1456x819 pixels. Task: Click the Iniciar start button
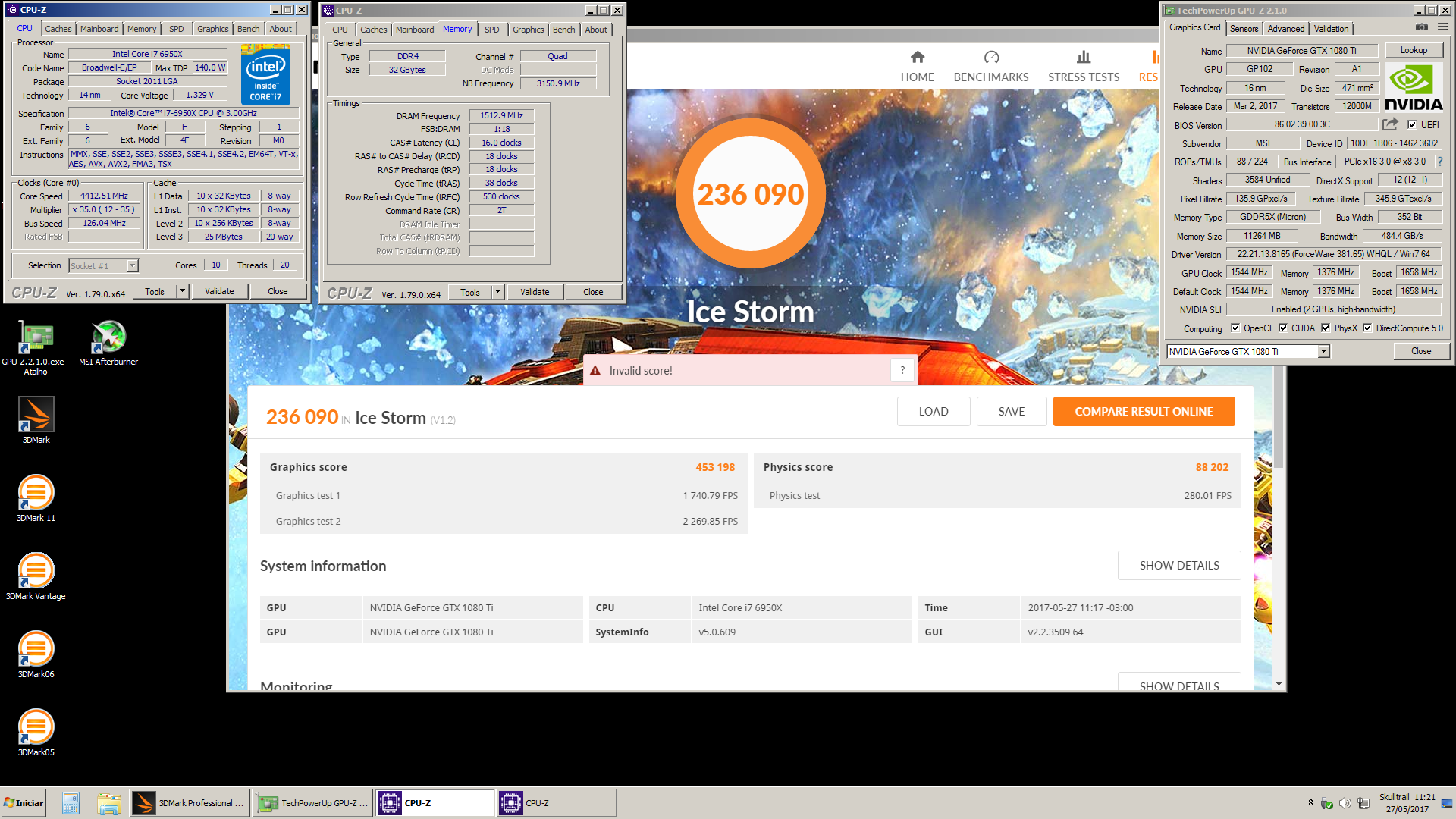point(24,803)
